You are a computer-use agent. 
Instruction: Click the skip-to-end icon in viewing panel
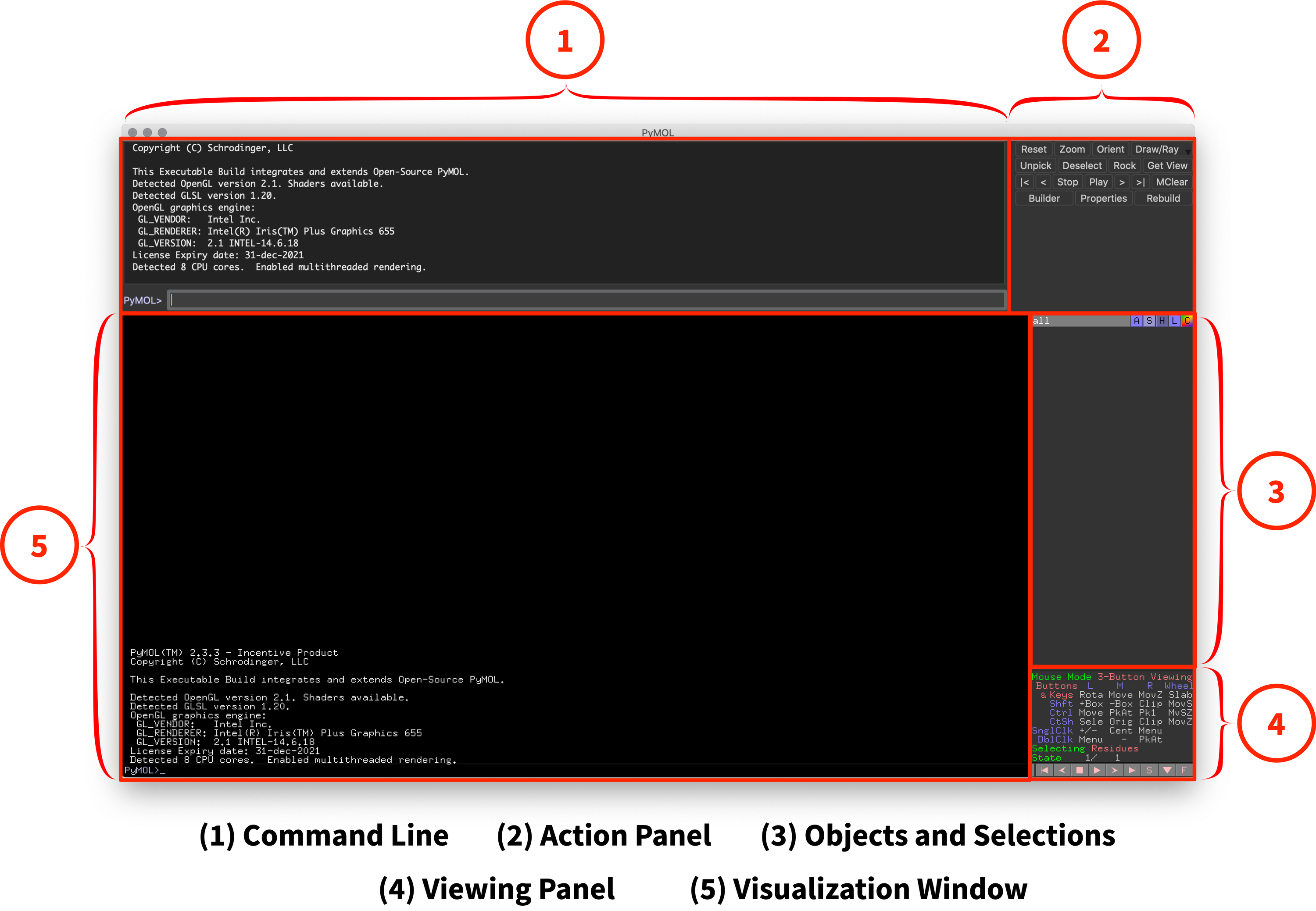pos(1132,770)
